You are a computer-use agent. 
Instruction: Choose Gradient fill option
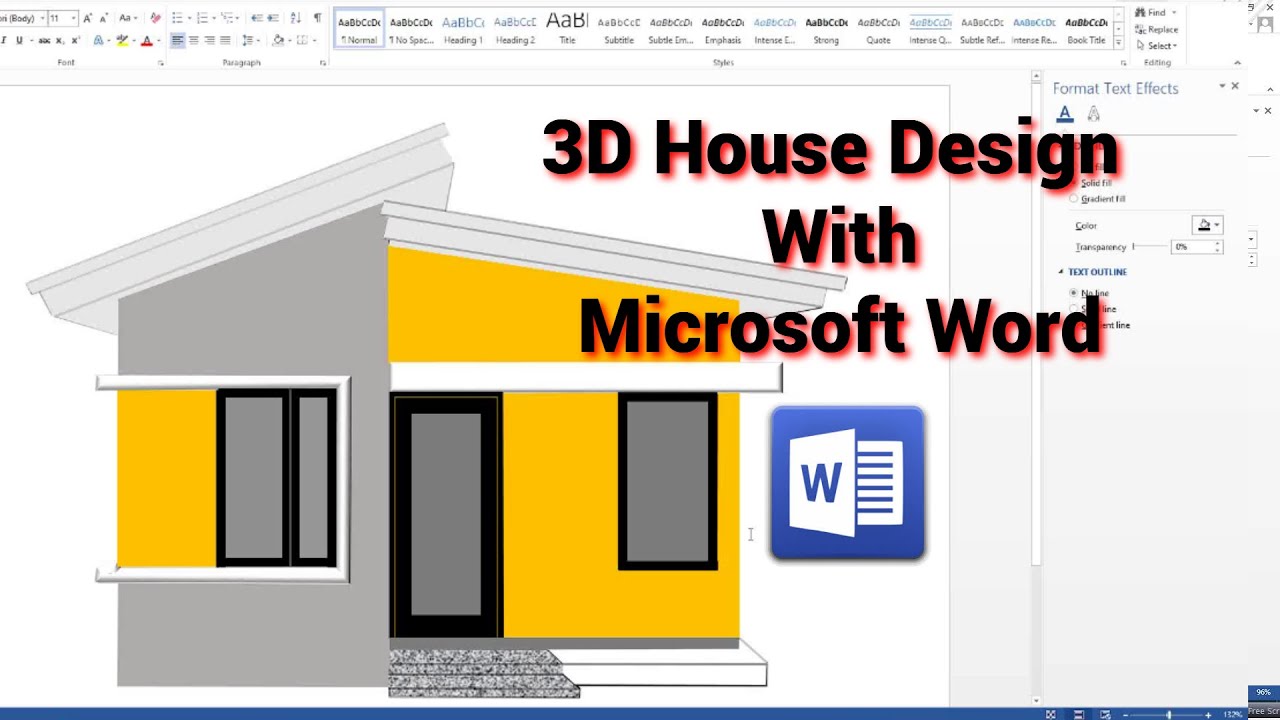click(x=1098, y=199)
